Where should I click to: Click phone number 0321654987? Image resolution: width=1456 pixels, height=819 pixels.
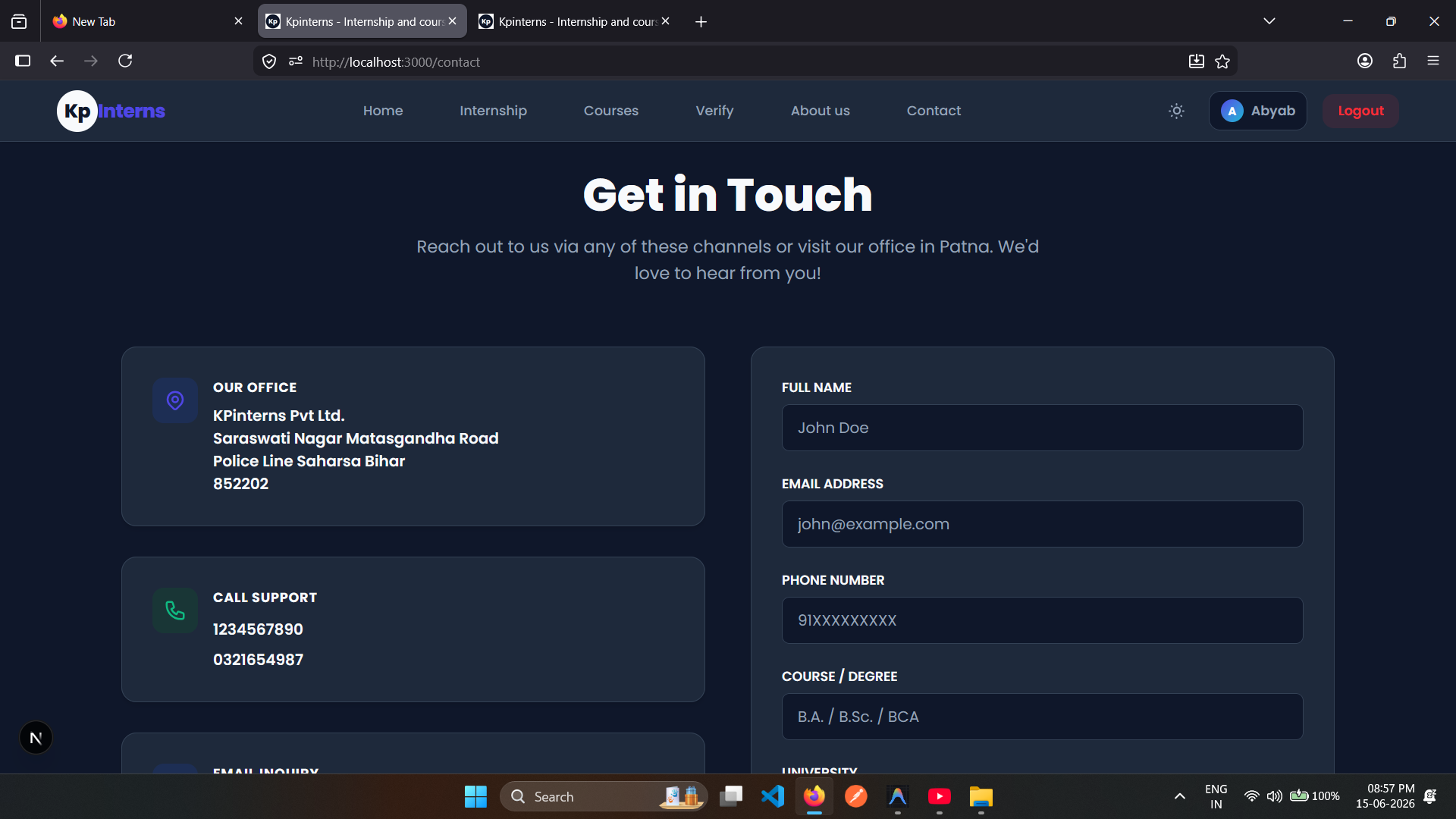click(x=258, y=660)
